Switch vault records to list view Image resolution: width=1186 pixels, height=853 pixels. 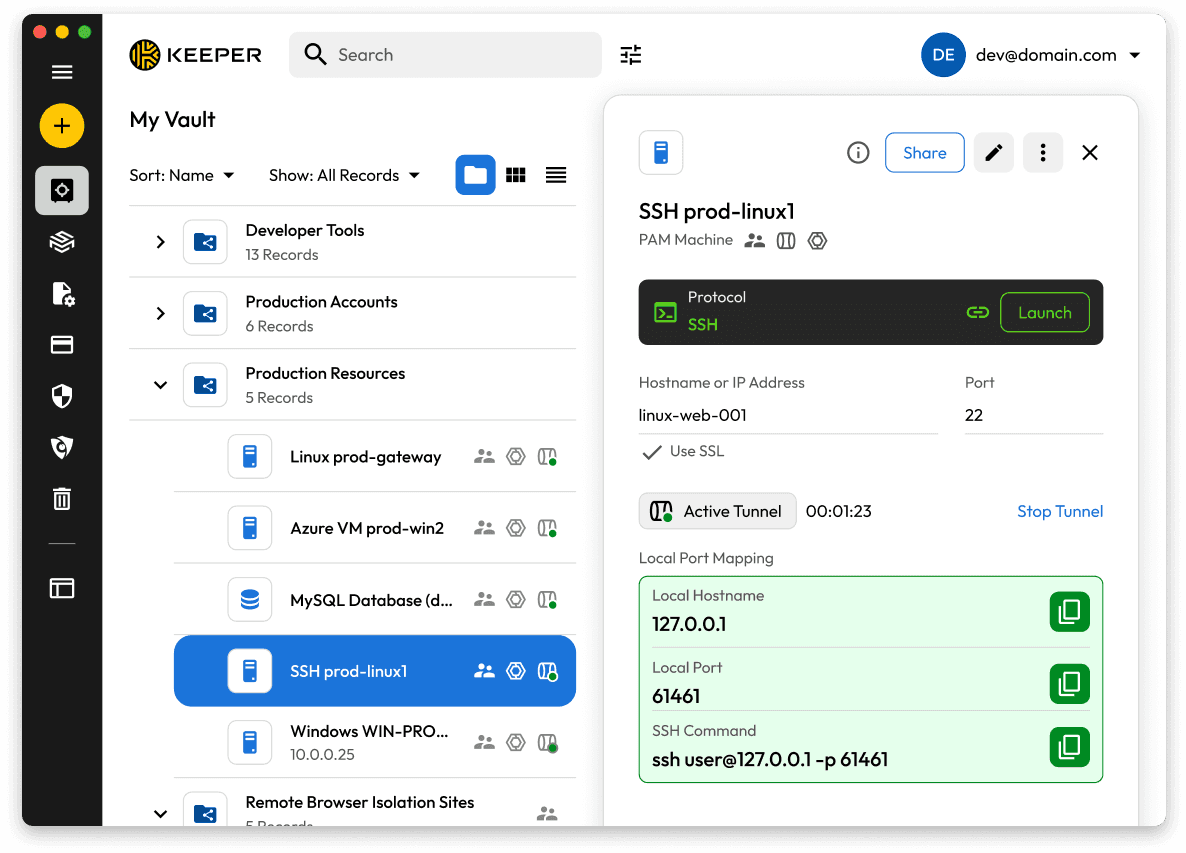coord(556,175)
